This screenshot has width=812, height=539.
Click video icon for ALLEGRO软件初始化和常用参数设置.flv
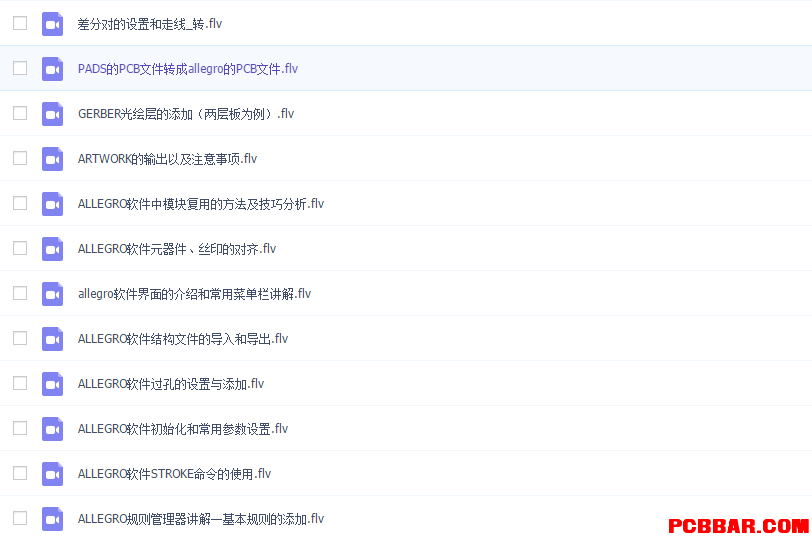click(x=52, y=429)
